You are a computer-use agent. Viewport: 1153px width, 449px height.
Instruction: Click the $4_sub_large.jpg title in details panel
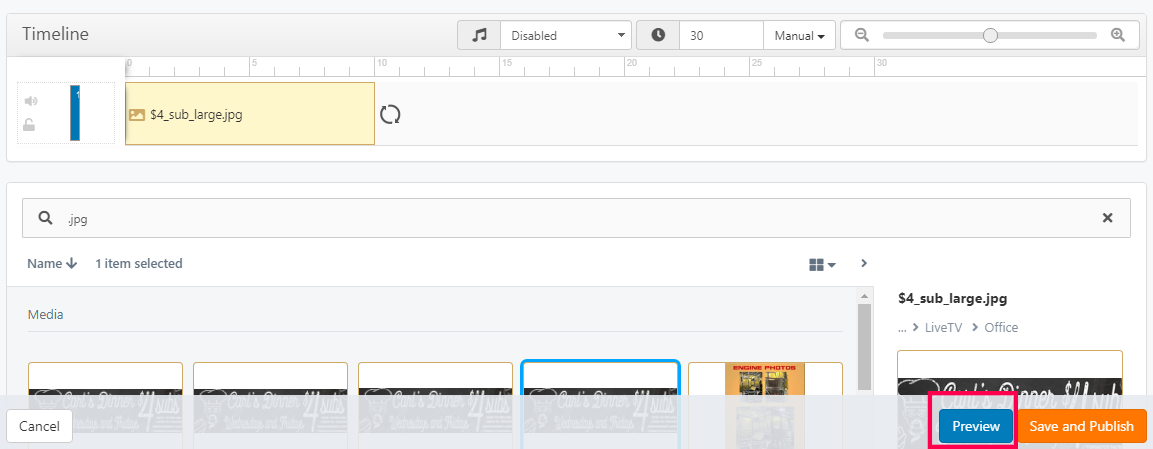point(952,298)
